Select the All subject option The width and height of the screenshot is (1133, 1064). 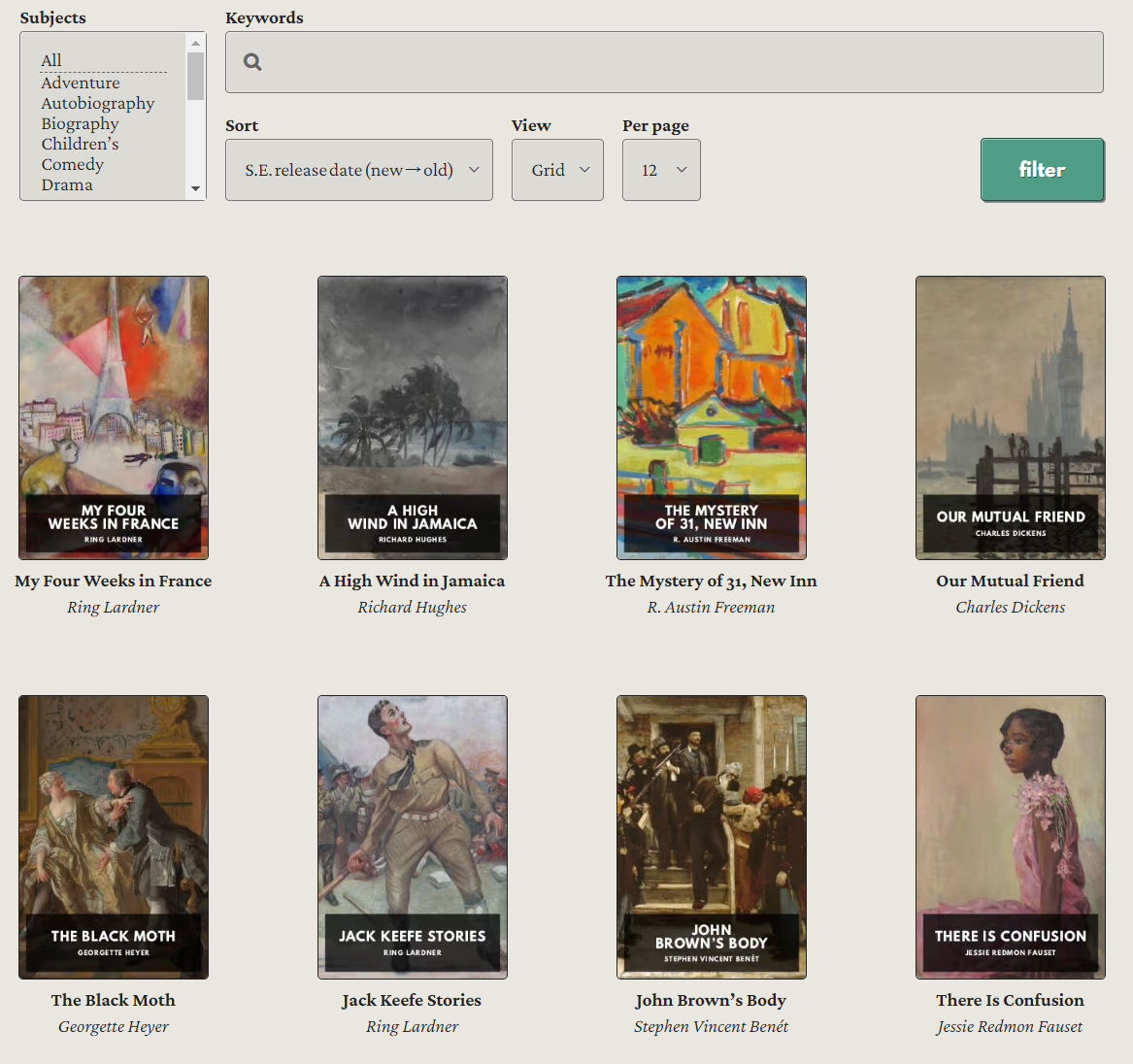pos(50,60)
